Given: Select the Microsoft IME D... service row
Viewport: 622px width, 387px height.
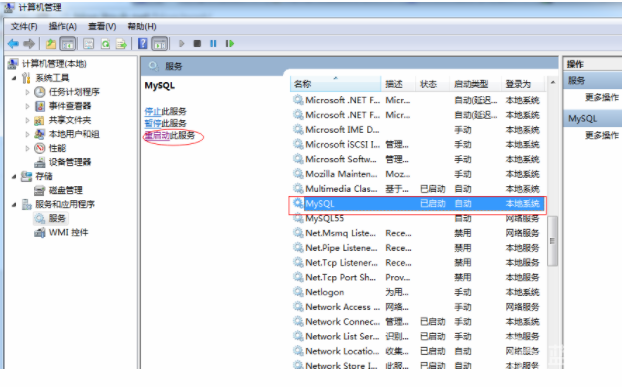Looking at the screenshot, I should tap(417, 130).
